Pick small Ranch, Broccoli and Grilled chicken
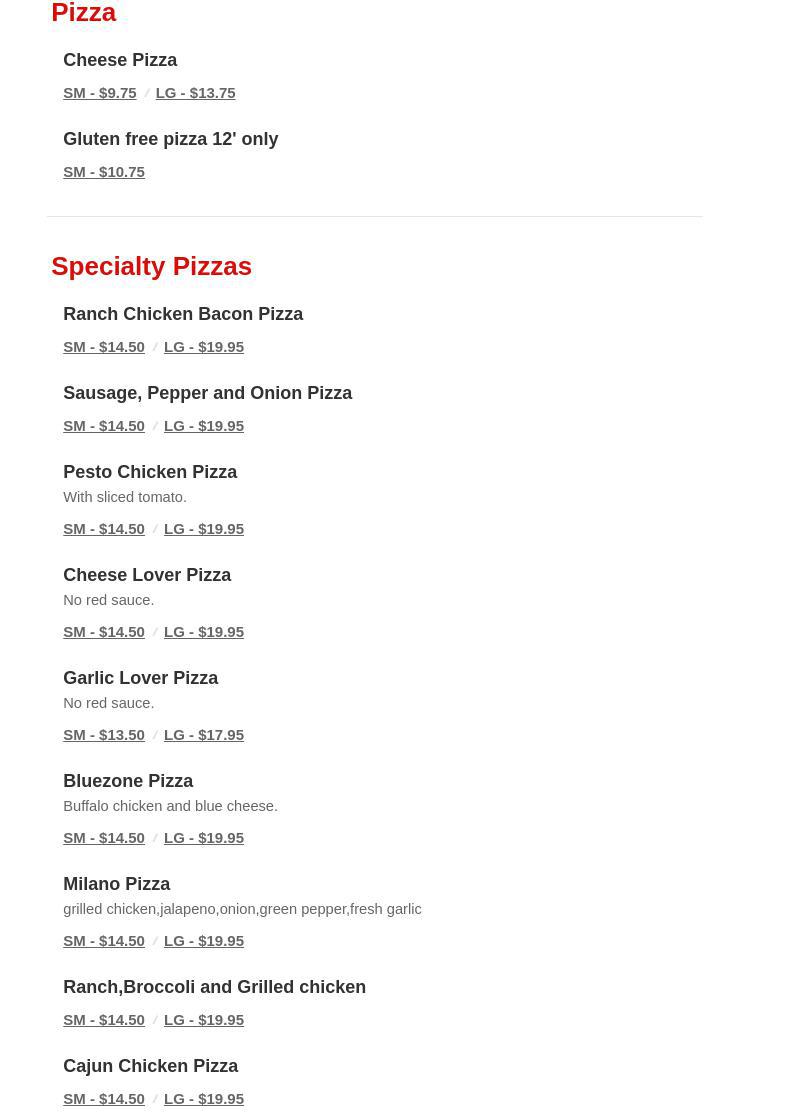This screenshot has width=785, height=1118. (x=103, y=1020)
